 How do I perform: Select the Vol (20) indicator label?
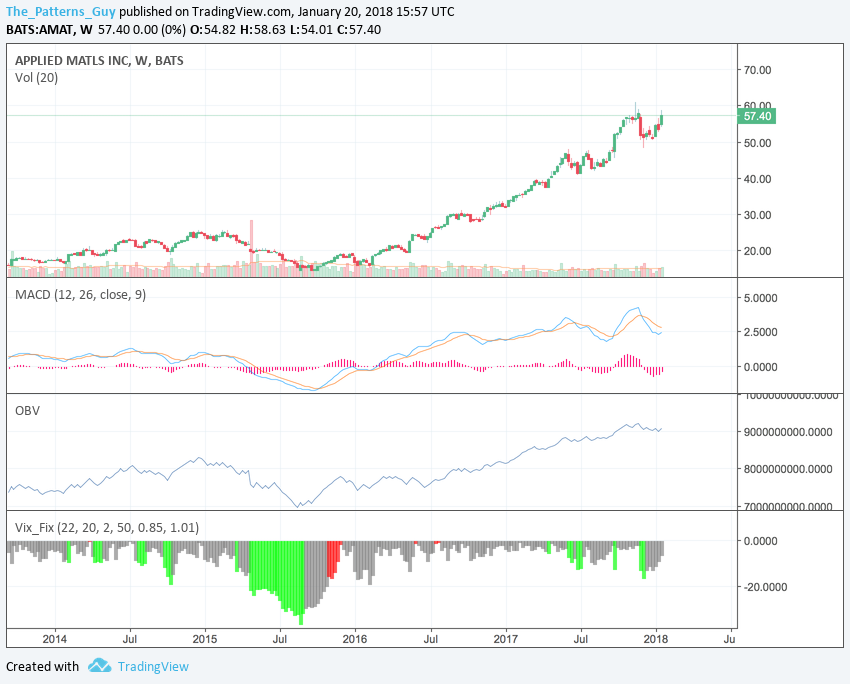[36, 78]
